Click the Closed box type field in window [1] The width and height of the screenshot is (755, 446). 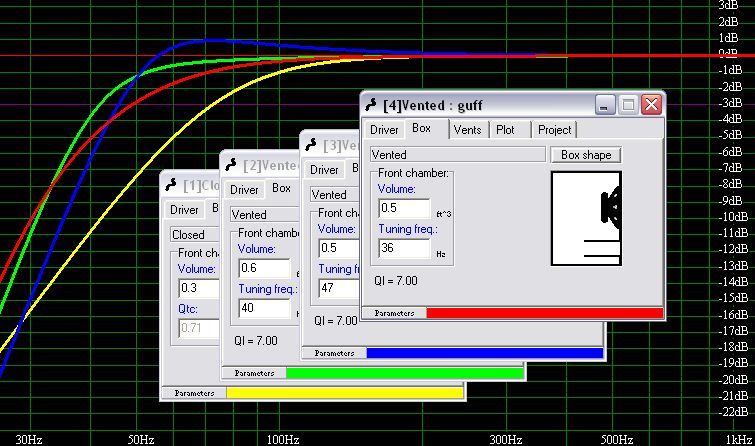[195, 235]
